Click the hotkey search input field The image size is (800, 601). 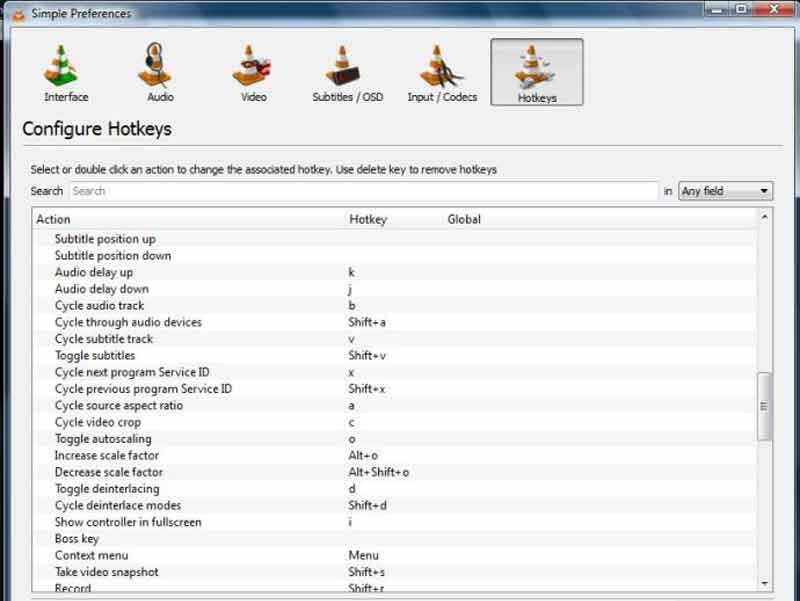363,191
